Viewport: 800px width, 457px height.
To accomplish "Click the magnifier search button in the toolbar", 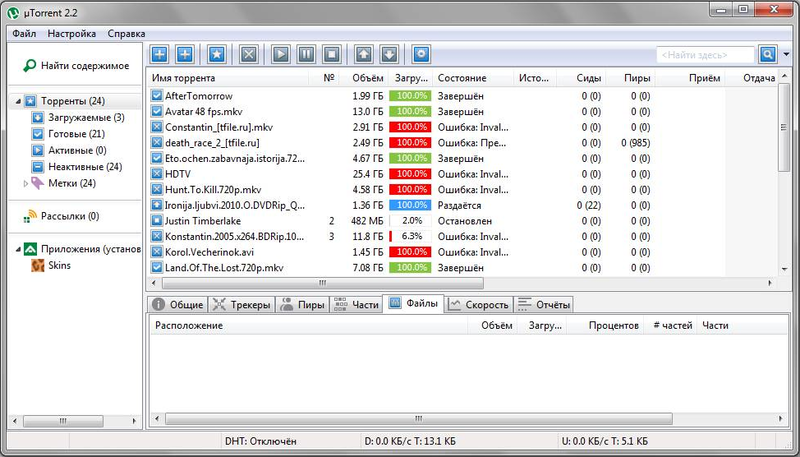I will tap(768, 54).
